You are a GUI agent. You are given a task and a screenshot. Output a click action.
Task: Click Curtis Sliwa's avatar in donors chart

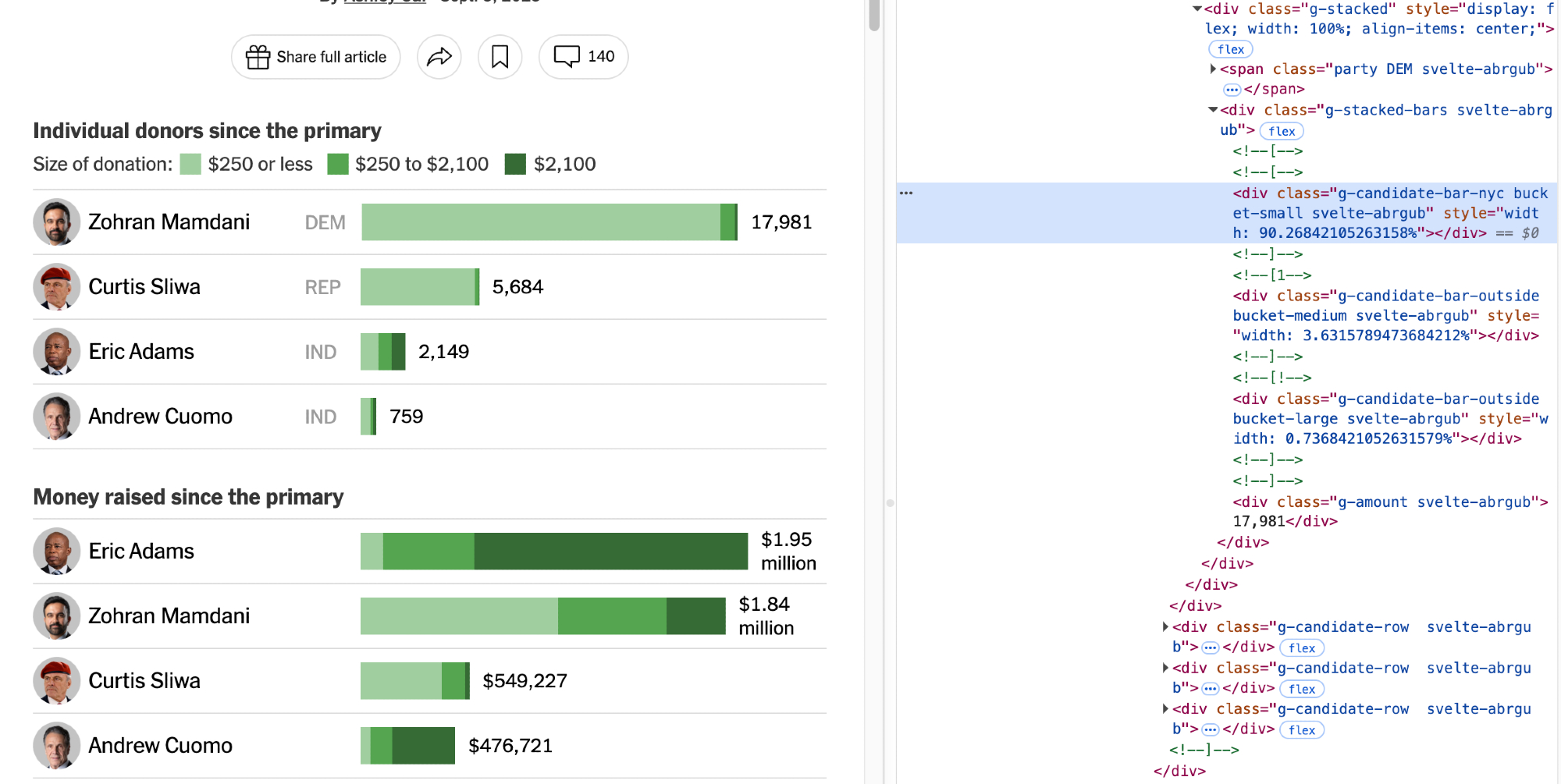(57, 287)
